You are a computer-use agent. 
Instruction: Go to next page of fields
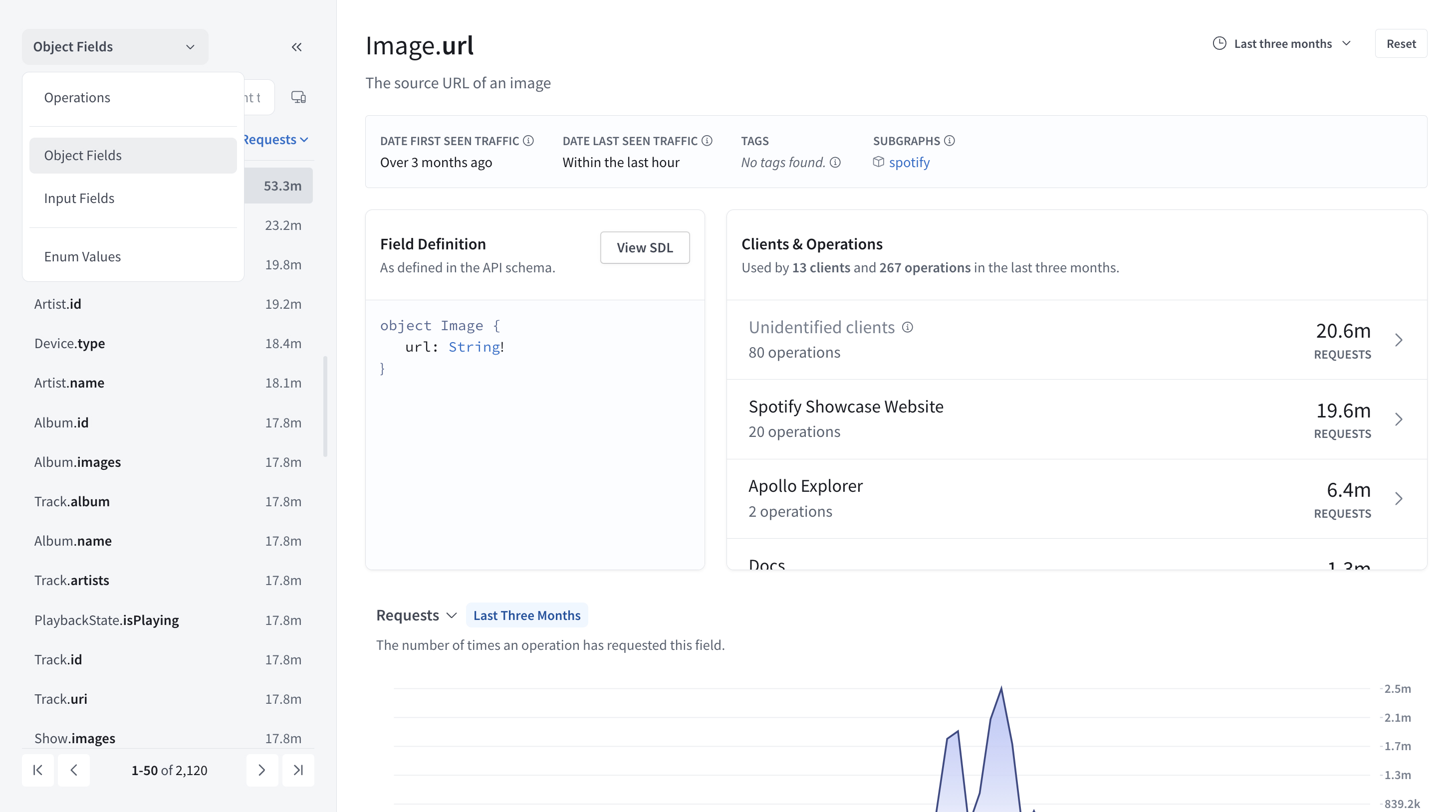click(261, 770)
